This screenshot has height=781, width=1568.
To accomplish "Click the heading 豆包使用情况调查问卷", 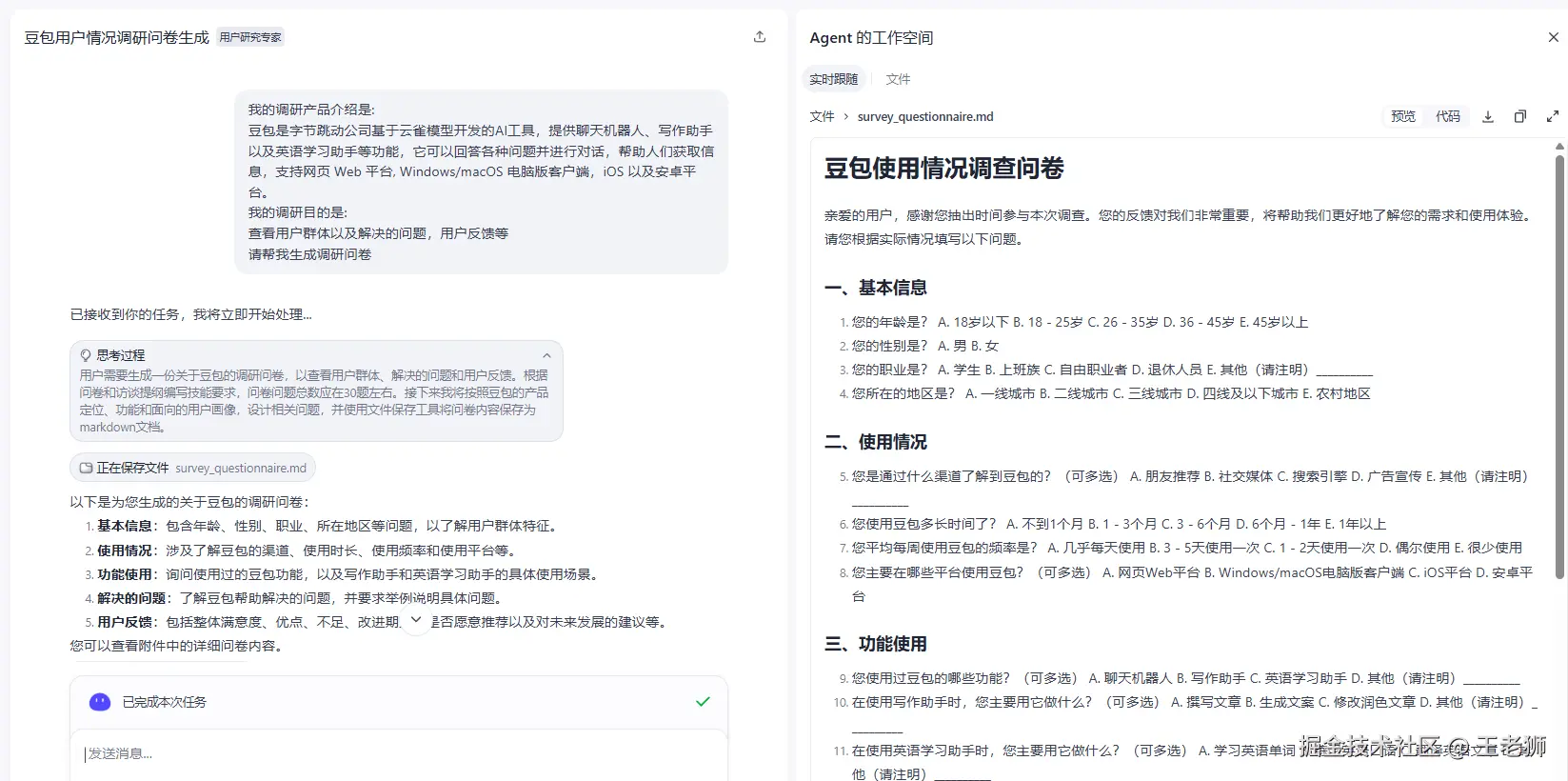I will click(x=943, y=169).
